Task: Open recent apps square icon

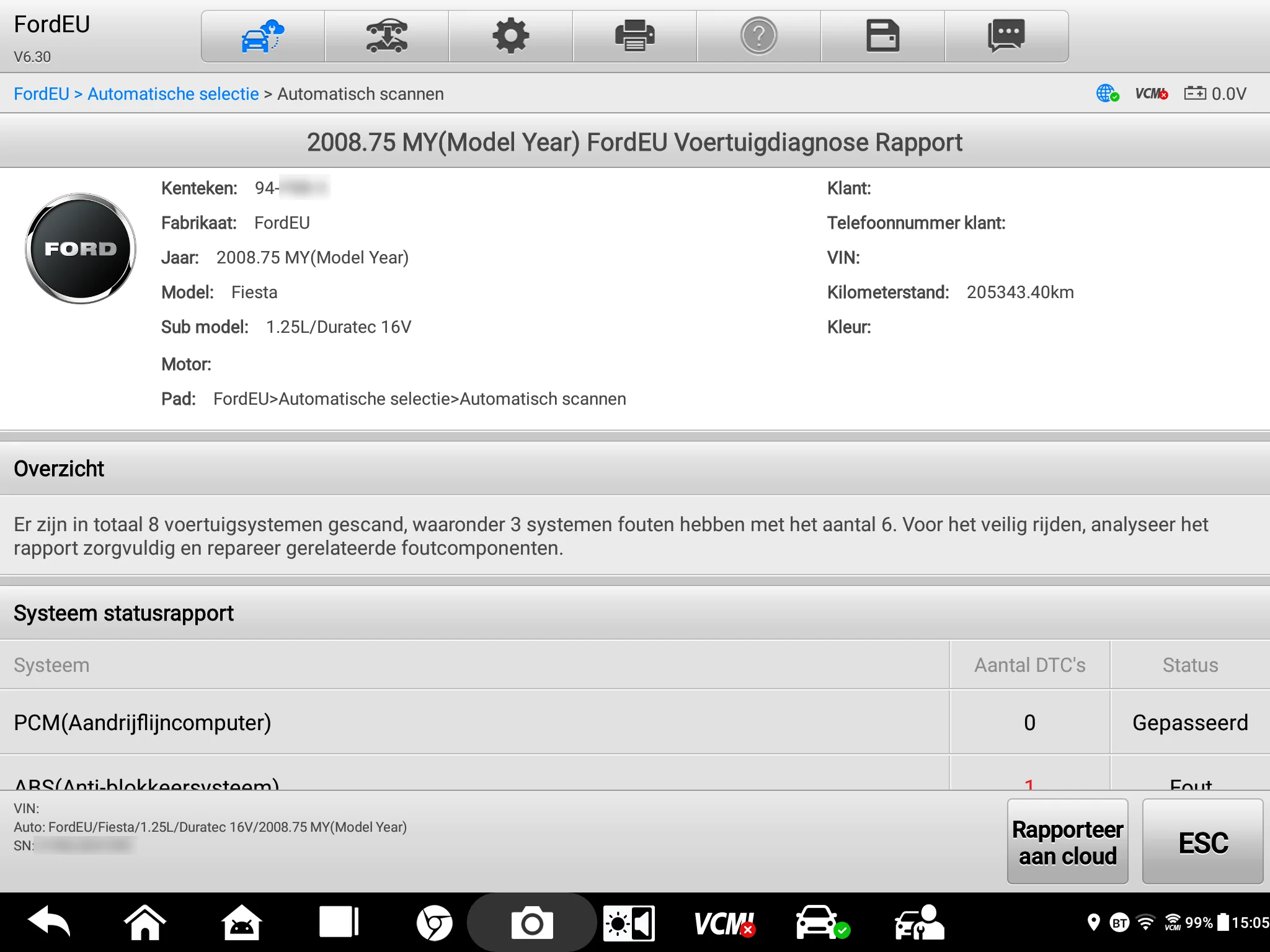Action: point(339,923)
